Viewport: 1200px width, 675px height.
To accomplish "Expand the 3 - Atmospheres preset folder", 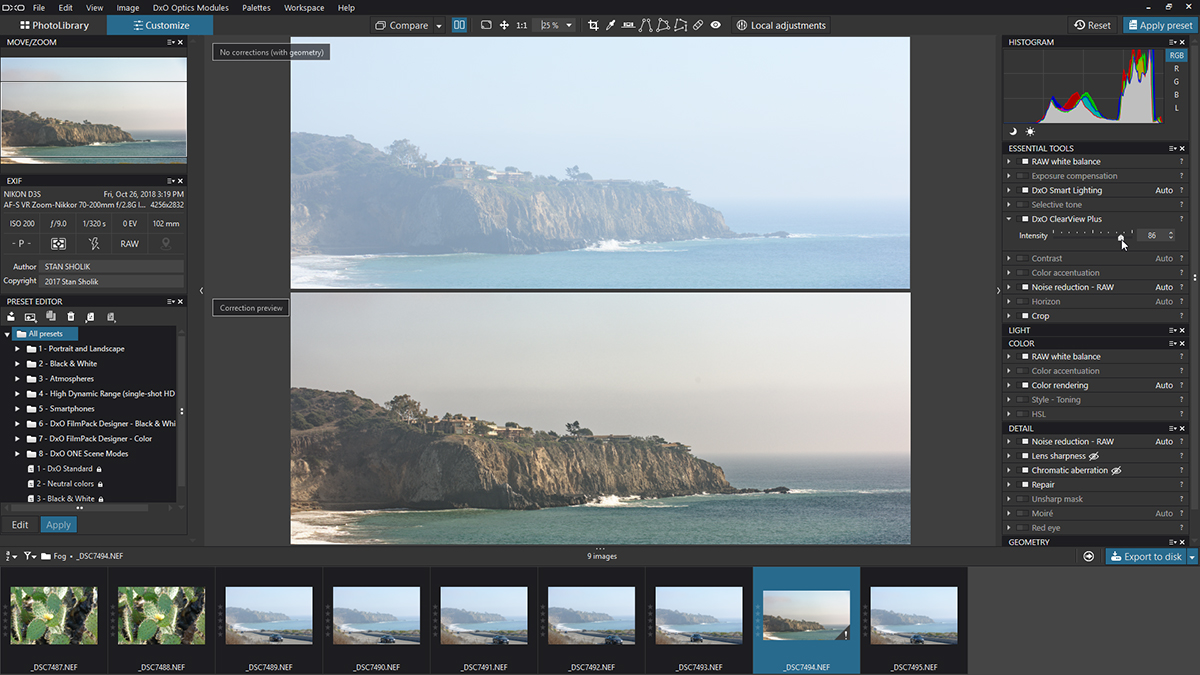I will click(x=17, y=379).
